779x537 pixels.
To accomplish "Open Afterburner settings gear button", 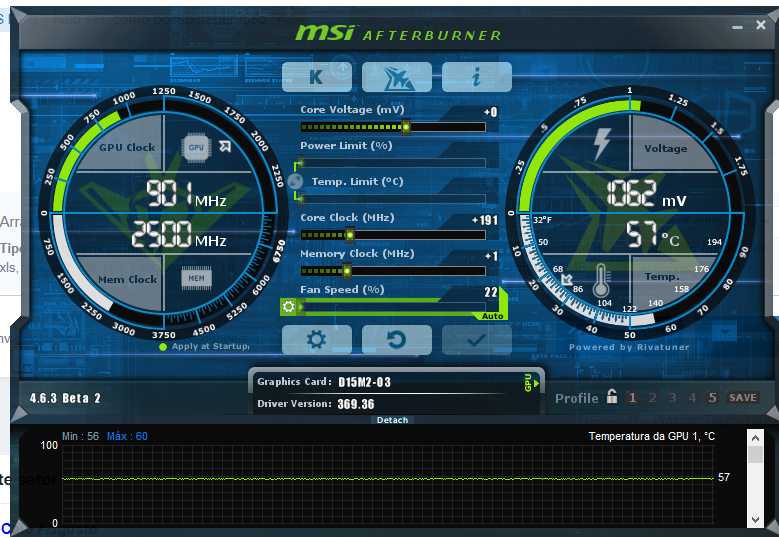I will tap(317, 340).
